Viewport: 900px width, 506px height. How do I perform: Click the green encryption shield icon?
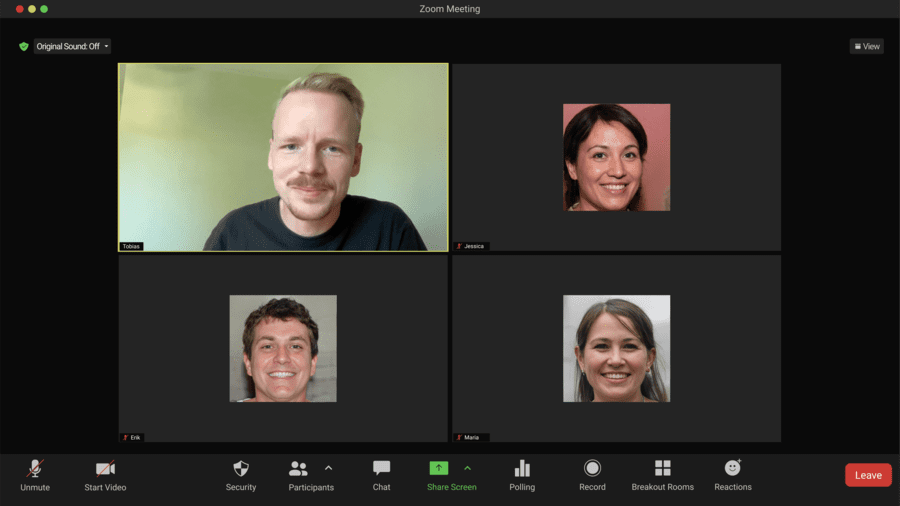pyautogui.click(x=24, y=46)
